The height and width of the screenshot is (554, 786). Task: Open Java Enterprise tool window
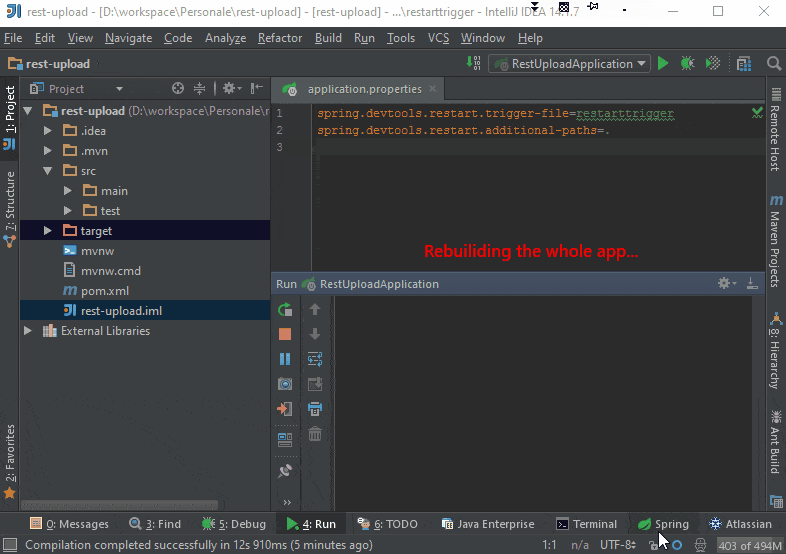click(488, 524)
